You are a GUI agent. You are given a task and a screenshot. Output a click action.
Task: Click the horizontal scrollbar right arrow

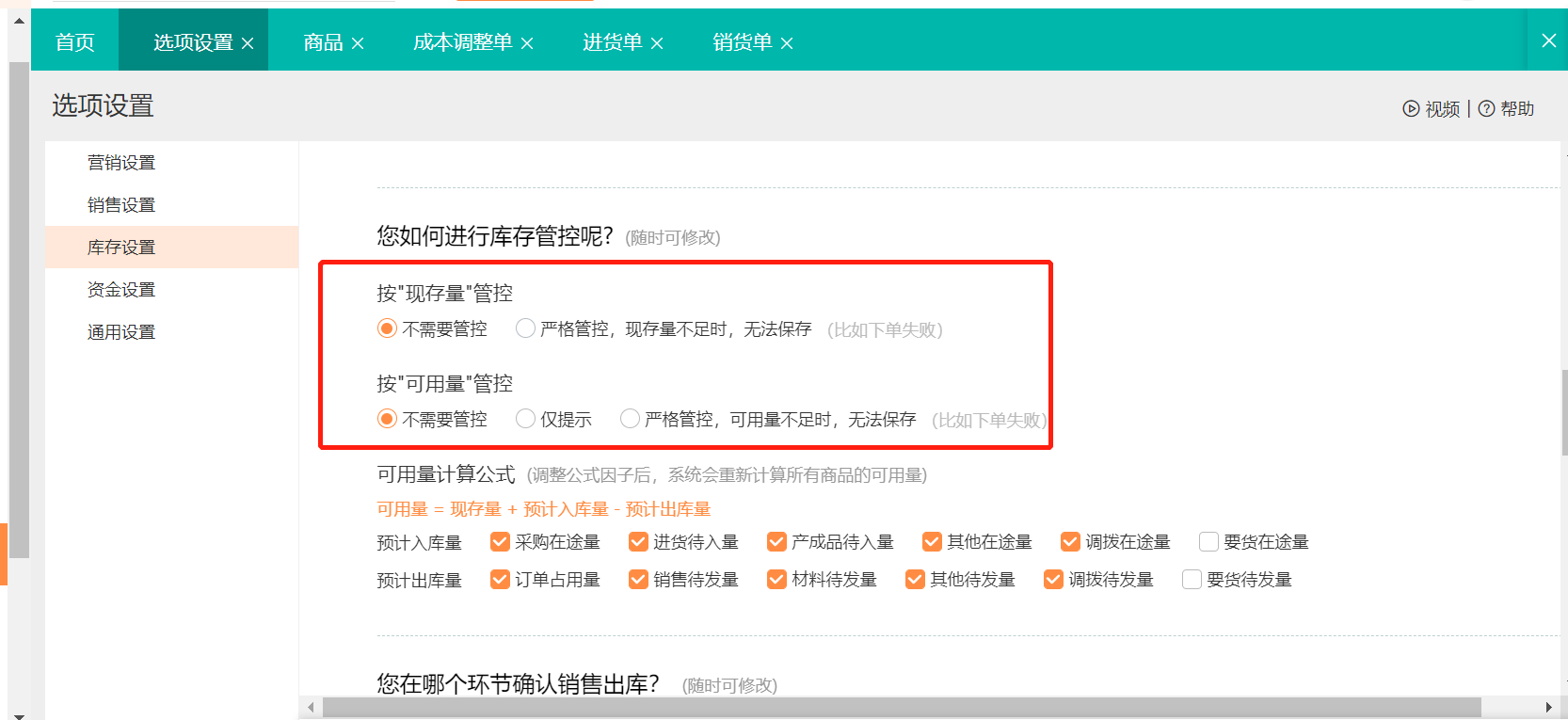tap(1548, 707)
